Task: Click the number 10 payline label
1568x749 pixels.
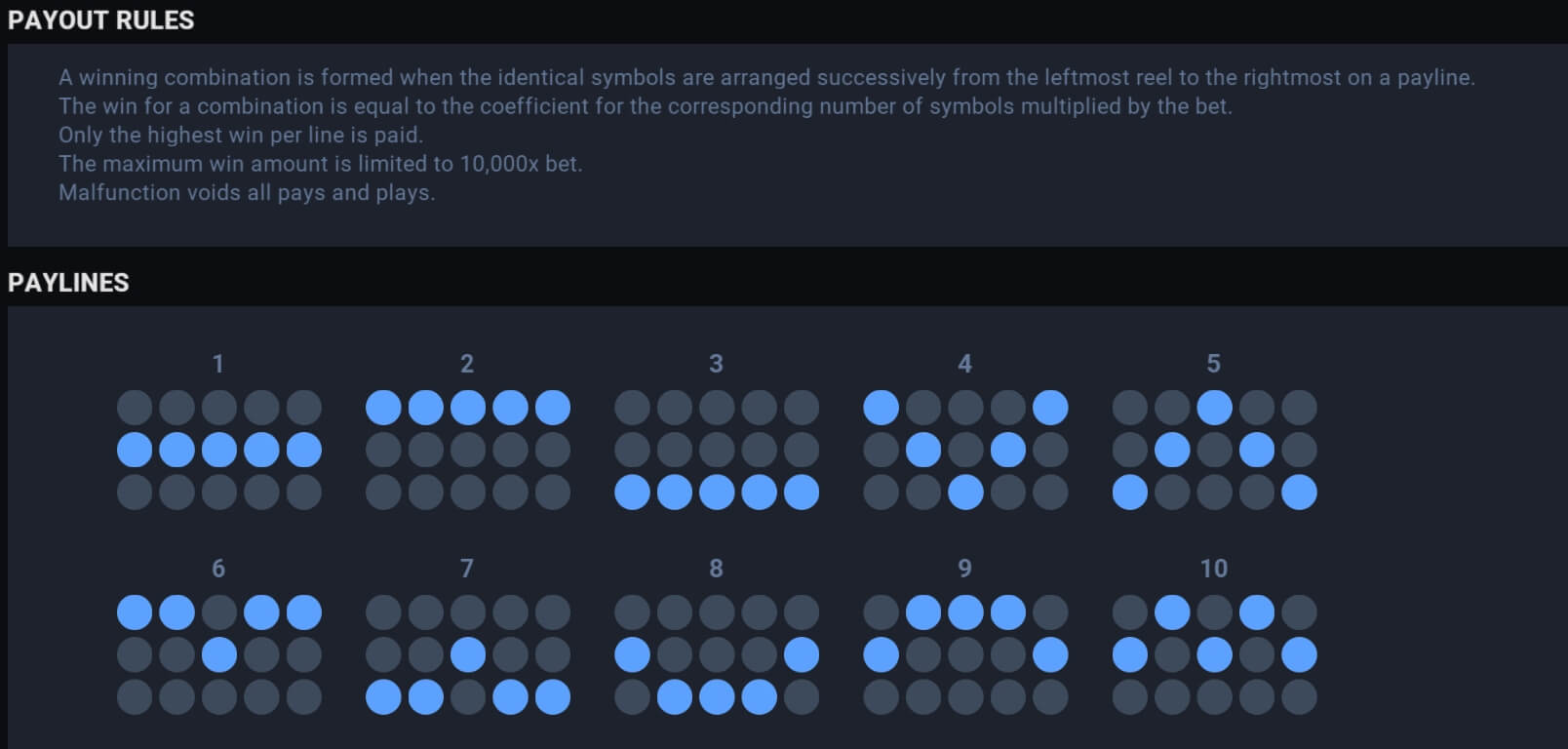Action: 1214,569
